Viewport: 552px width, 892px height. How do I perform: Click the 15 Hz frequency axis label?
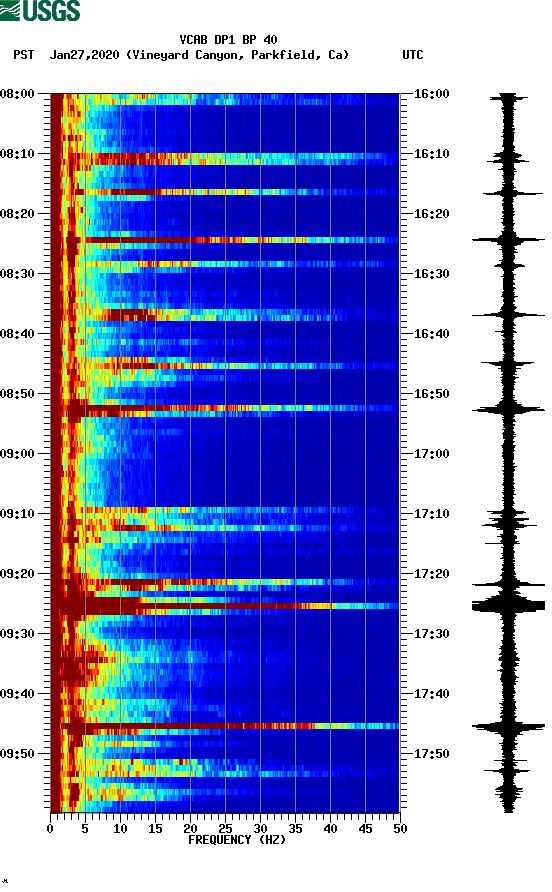tap(155, 829)
